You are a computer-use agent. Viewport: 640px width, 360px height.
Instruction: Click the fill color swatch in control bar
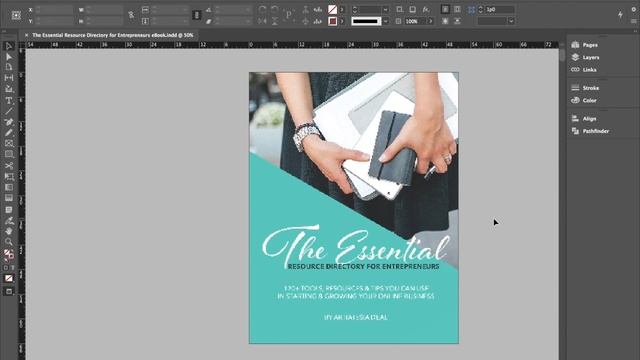pos(333,9)
